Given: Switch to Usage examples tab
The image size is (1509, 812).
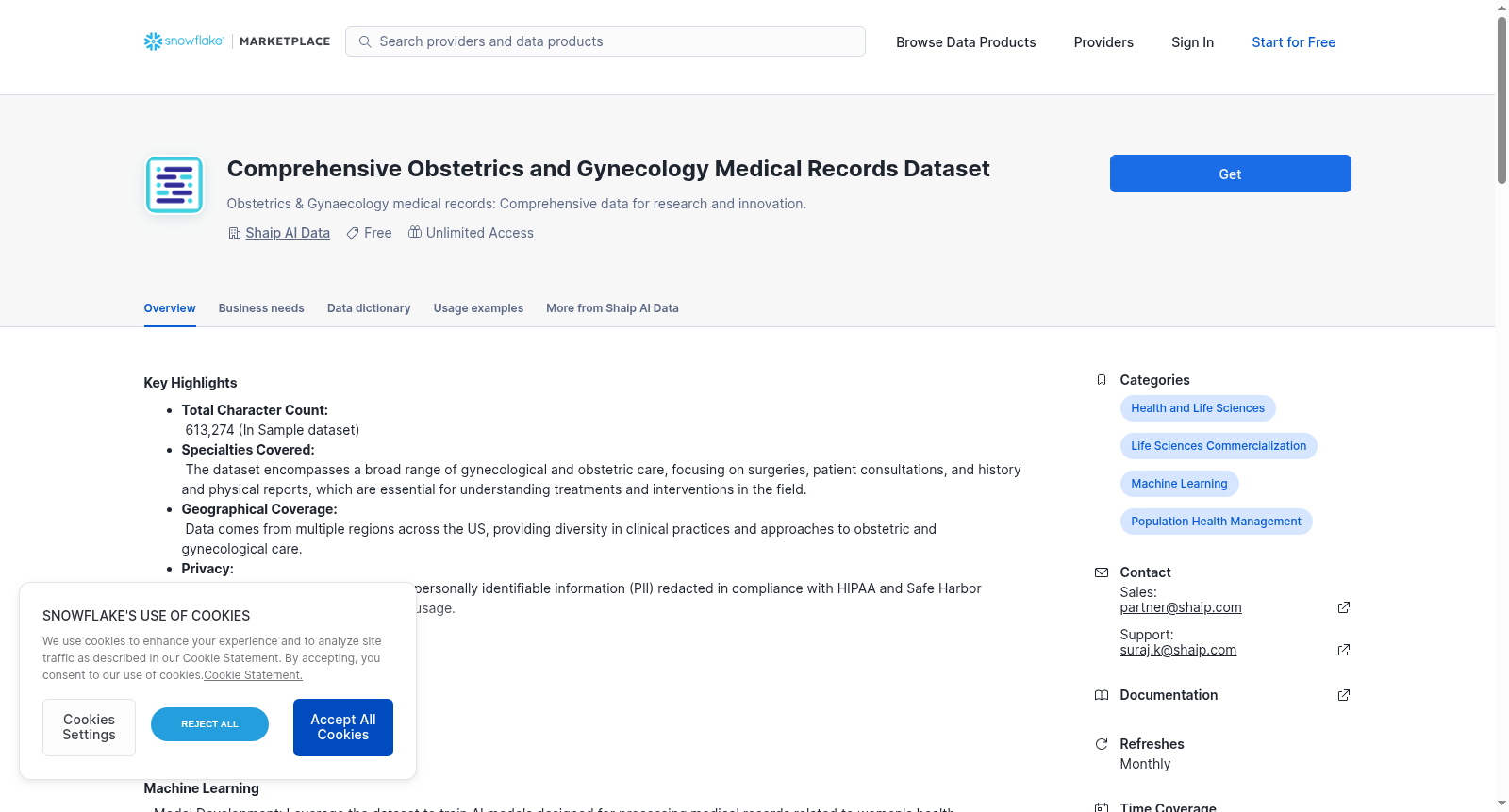Looking at the screenshot, I should 478,308.
